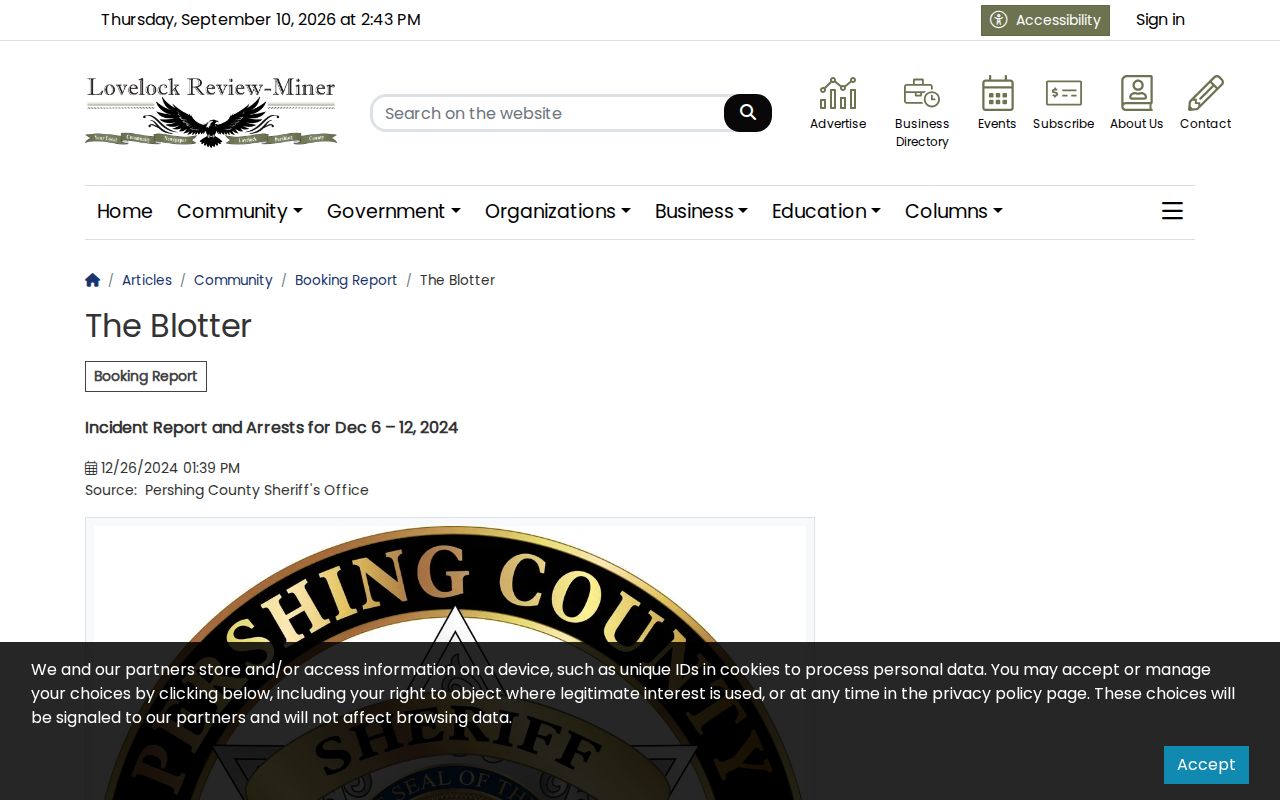
Task: Open the Community breadcrumb link
Action: click(x=233, y=280)
